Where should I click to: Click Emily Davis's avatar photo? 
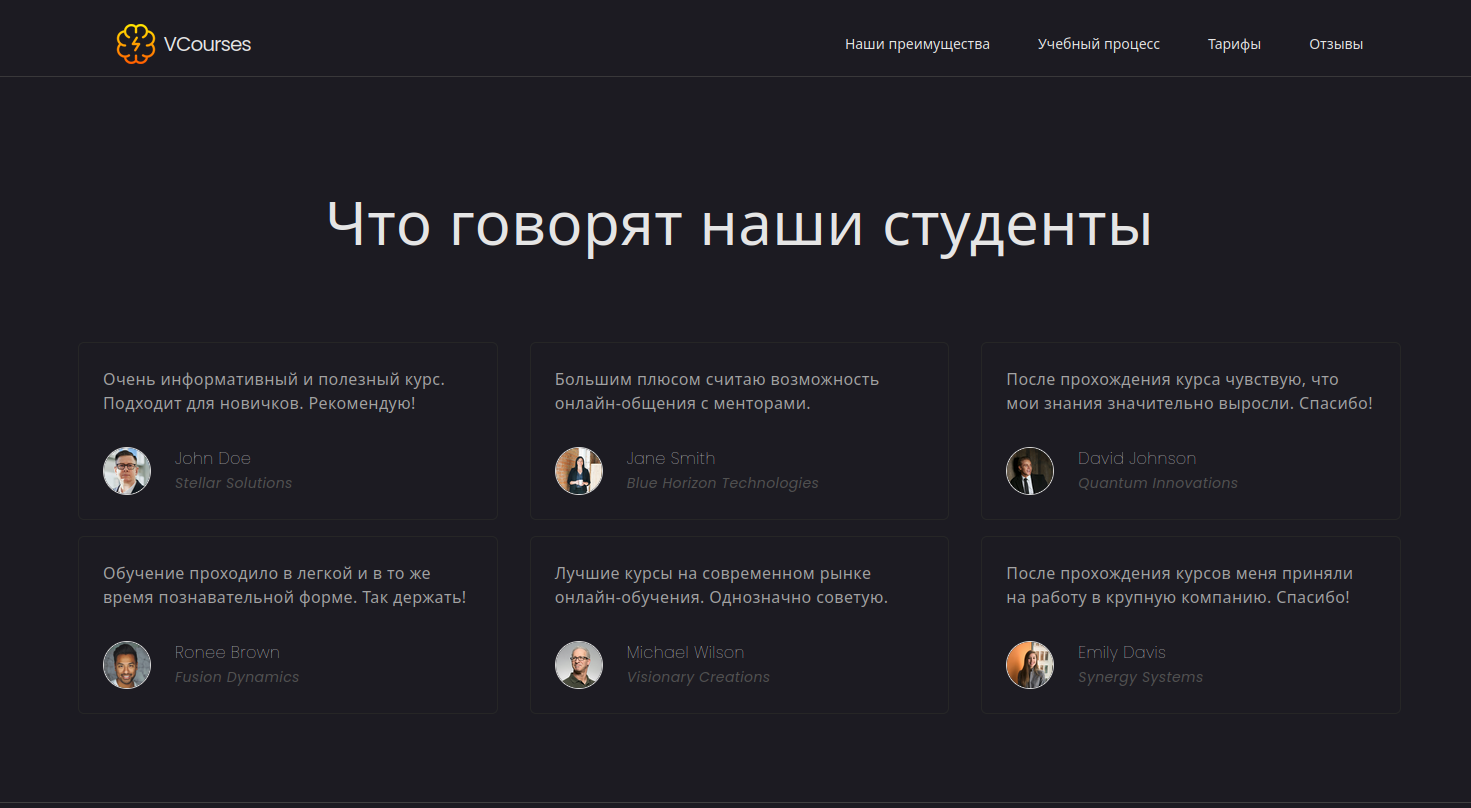point(1030,665)
